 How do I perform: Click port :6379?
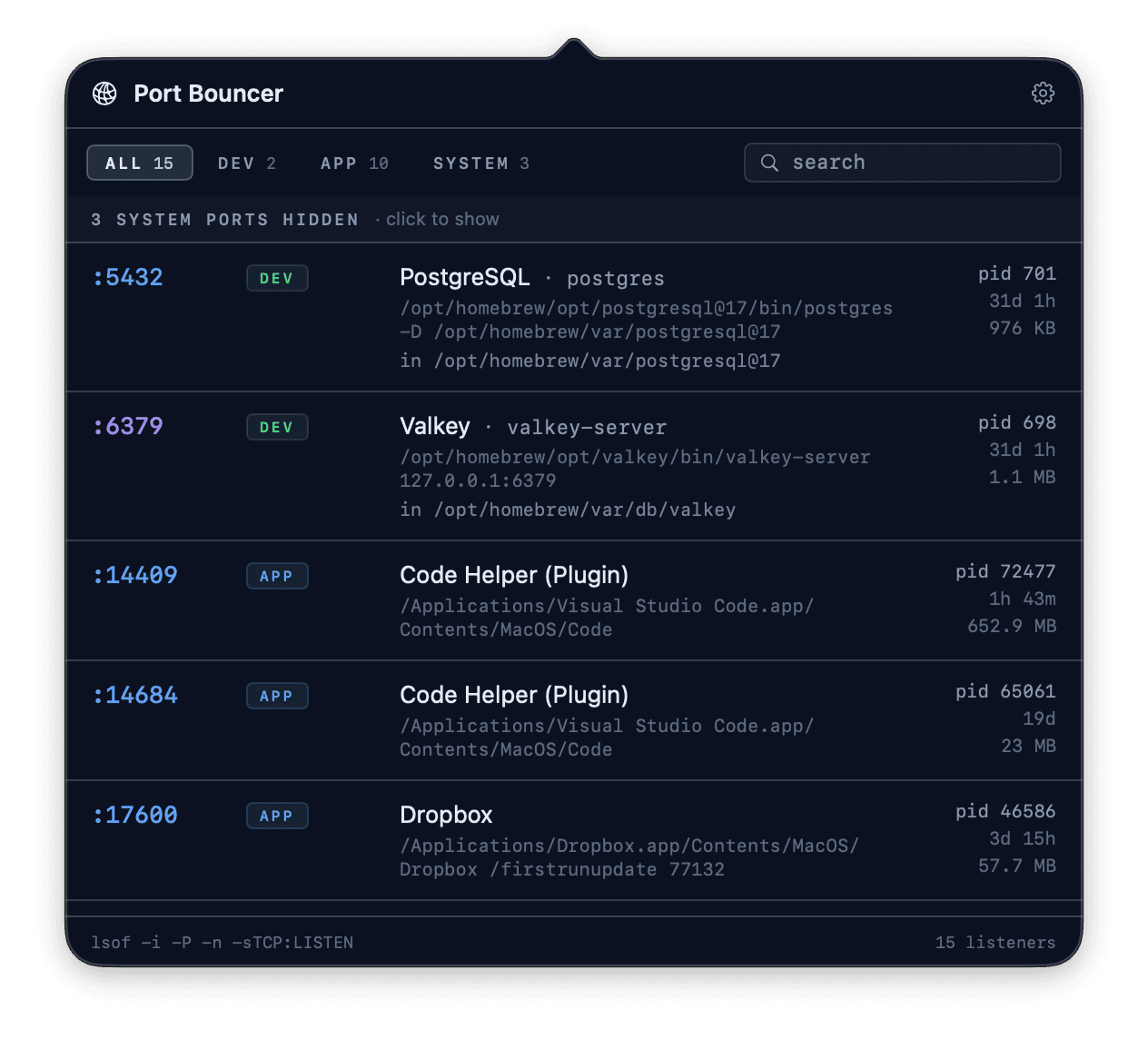128,427
